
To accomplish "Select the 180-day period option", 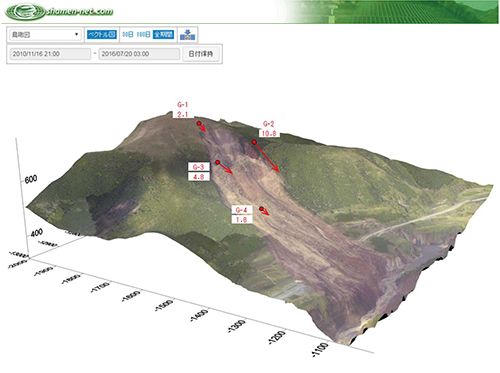I will pos(143,34).
